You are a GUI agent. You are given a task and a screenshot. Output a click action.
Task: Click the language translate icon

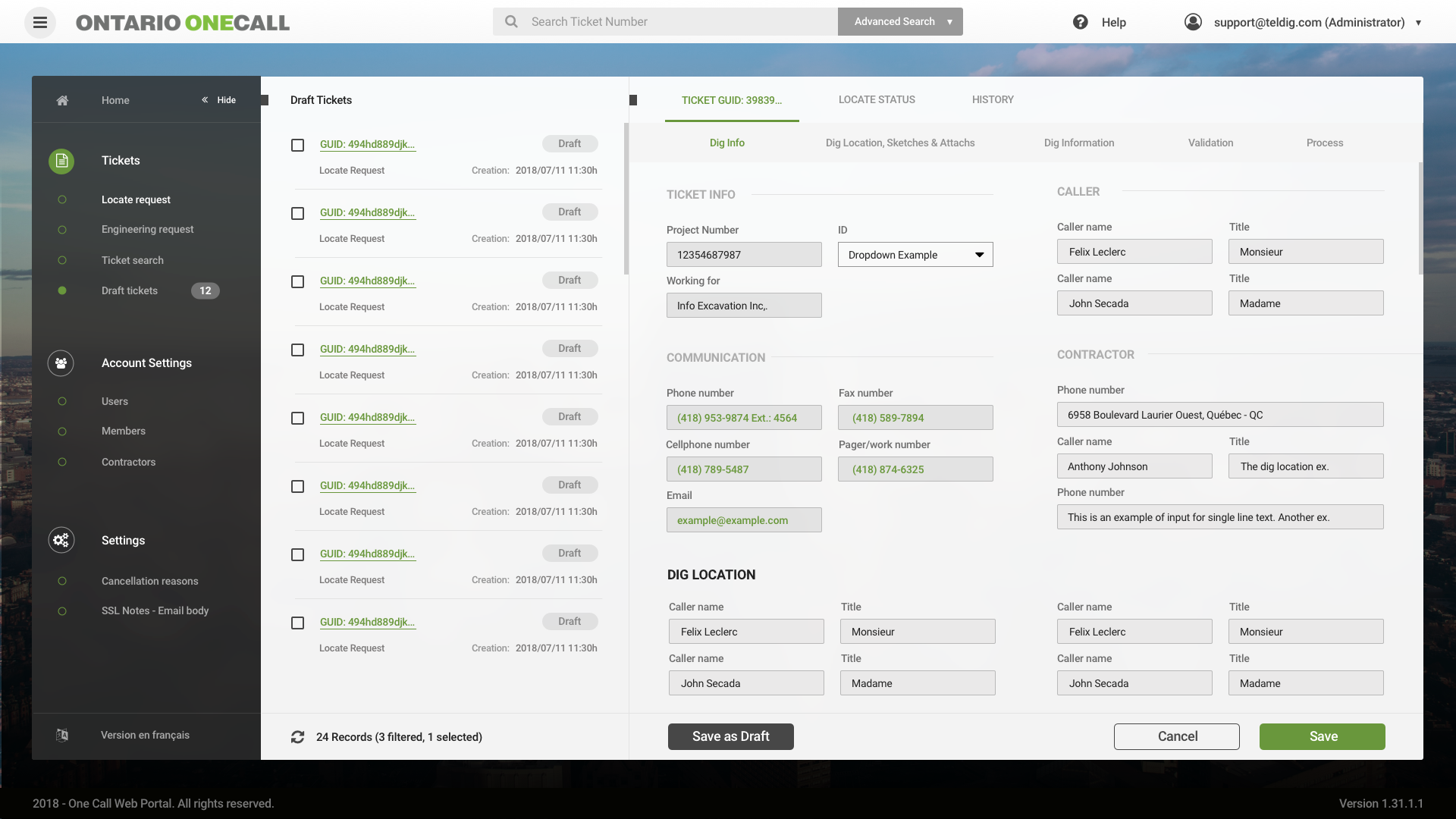(x=62, y=735)
